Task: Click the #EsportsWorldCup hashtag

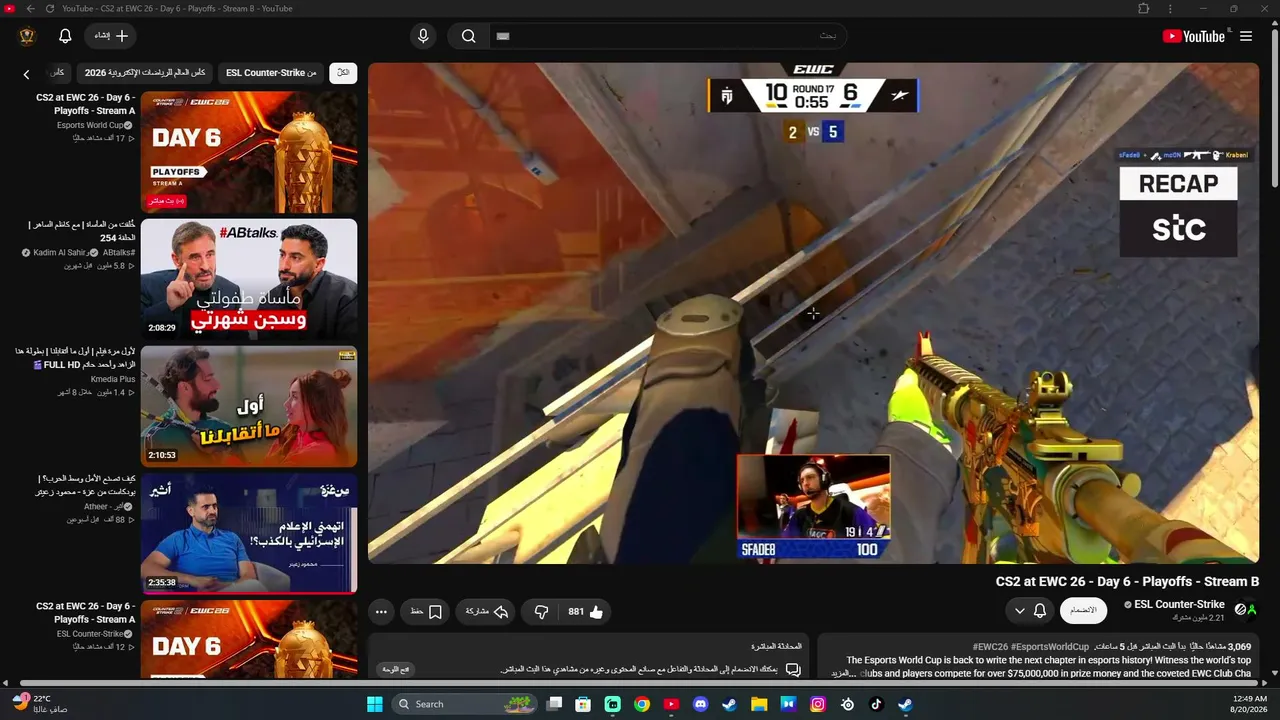Action: pyautogui.click(x=1049, y=647)
